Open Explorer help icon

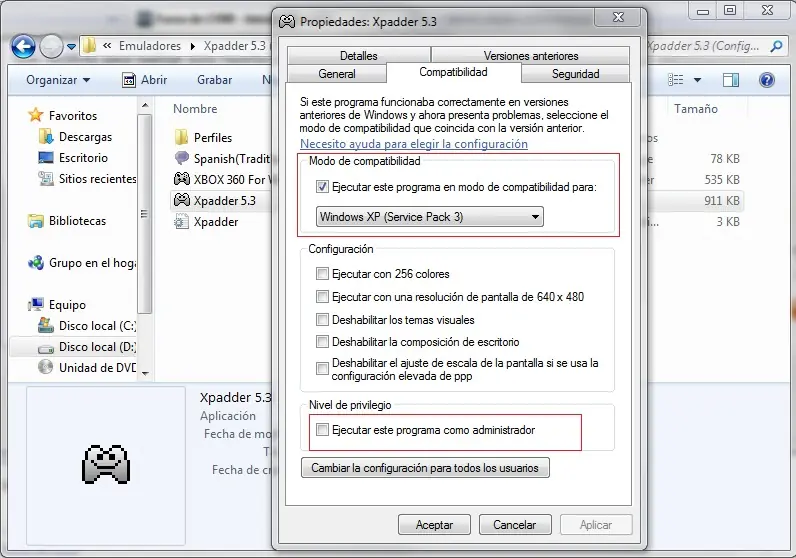(x=767, y=80)
